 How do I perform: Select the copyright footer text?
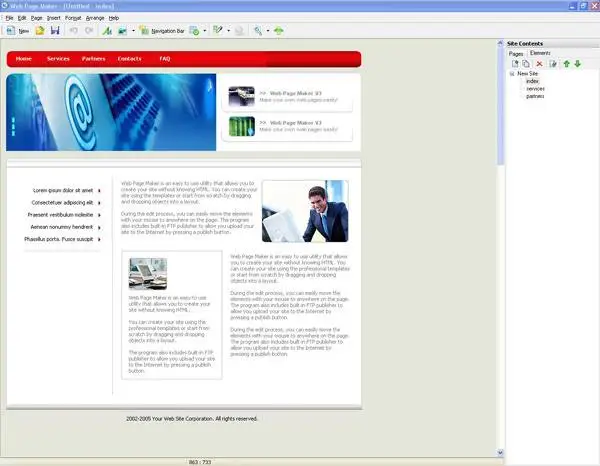(192, 419)
